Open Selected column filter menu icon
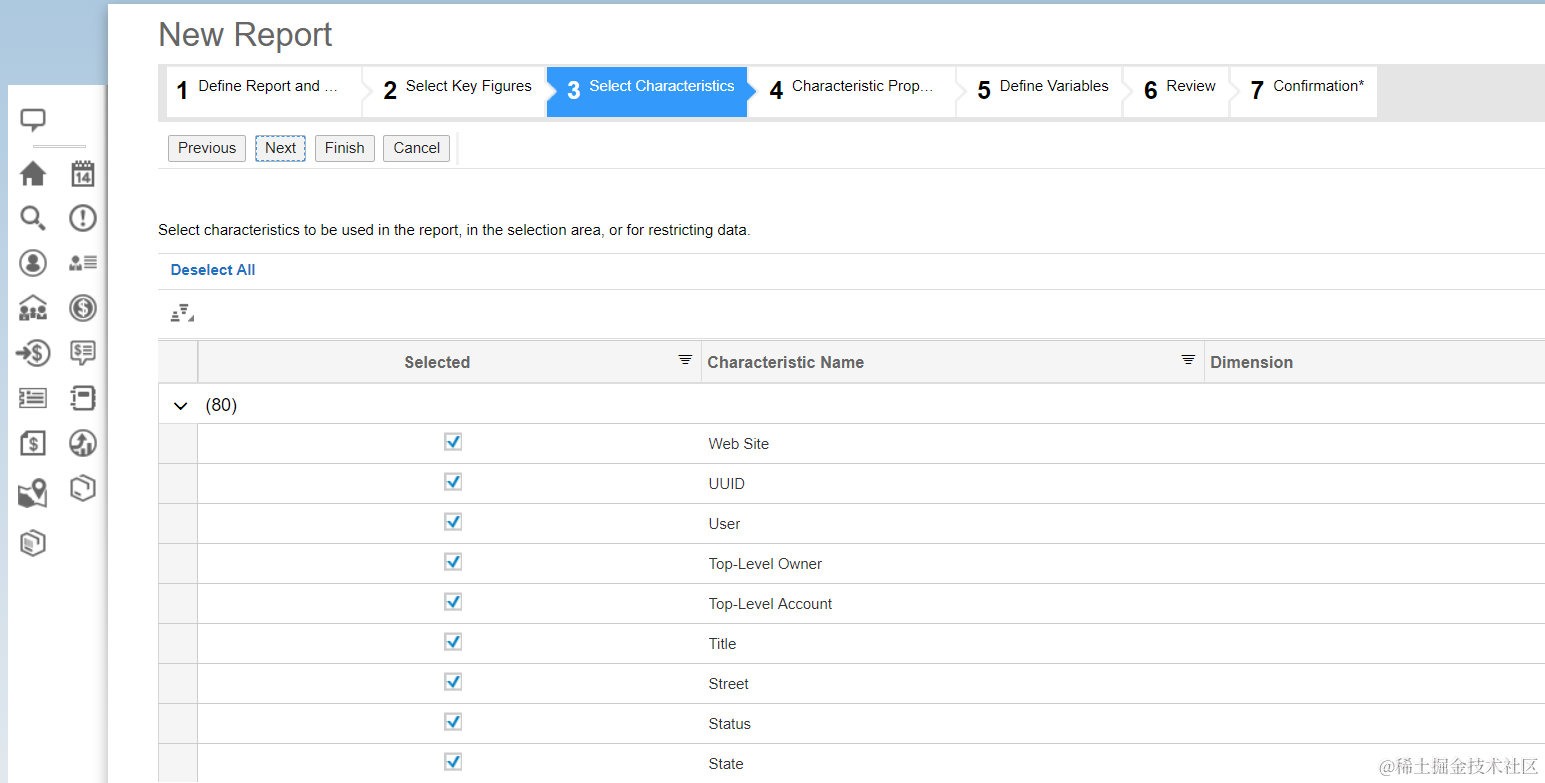 coord(685,360)
